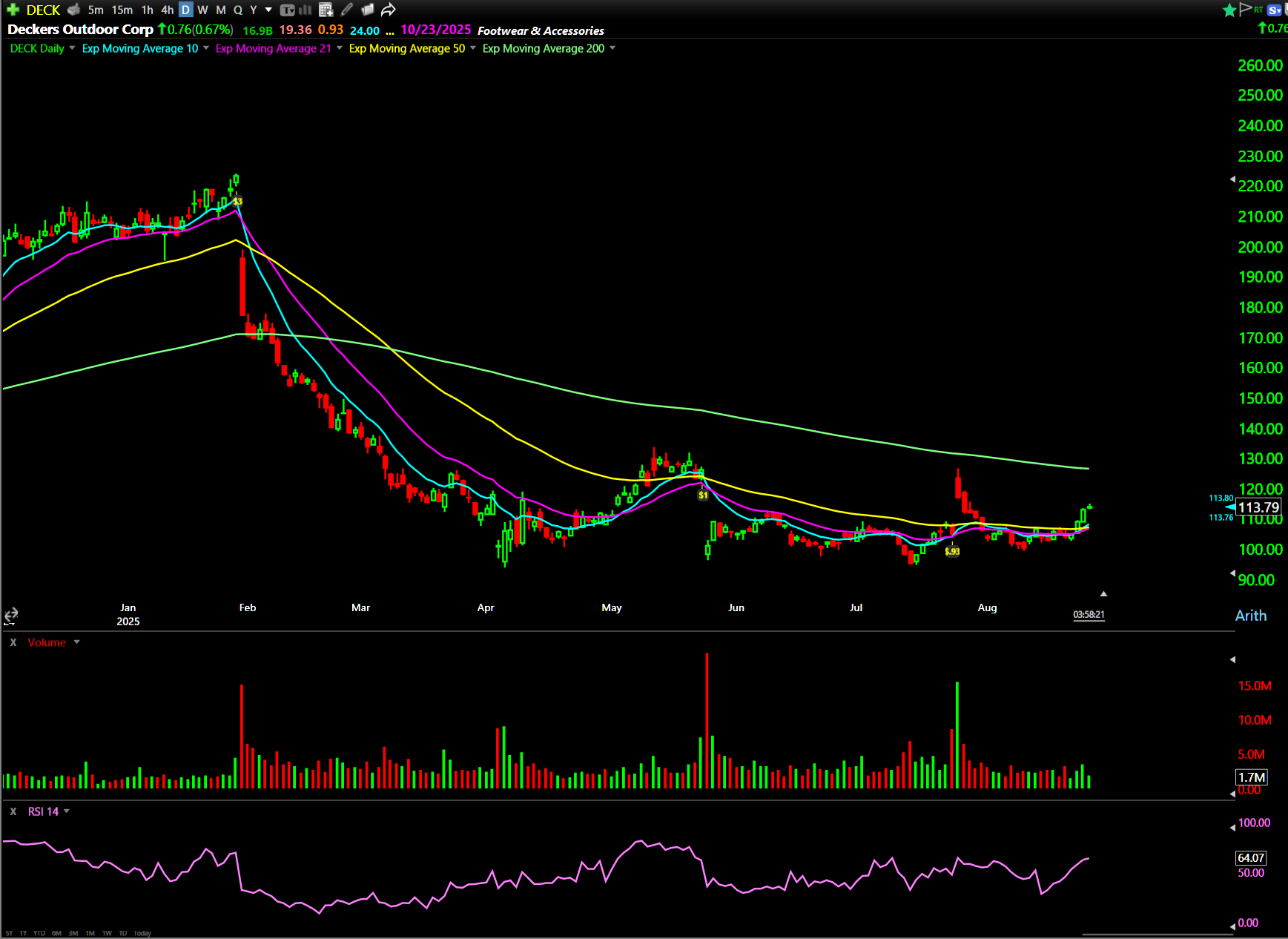Click the Deckers Outdoor Corp company name

coord(80,30)
